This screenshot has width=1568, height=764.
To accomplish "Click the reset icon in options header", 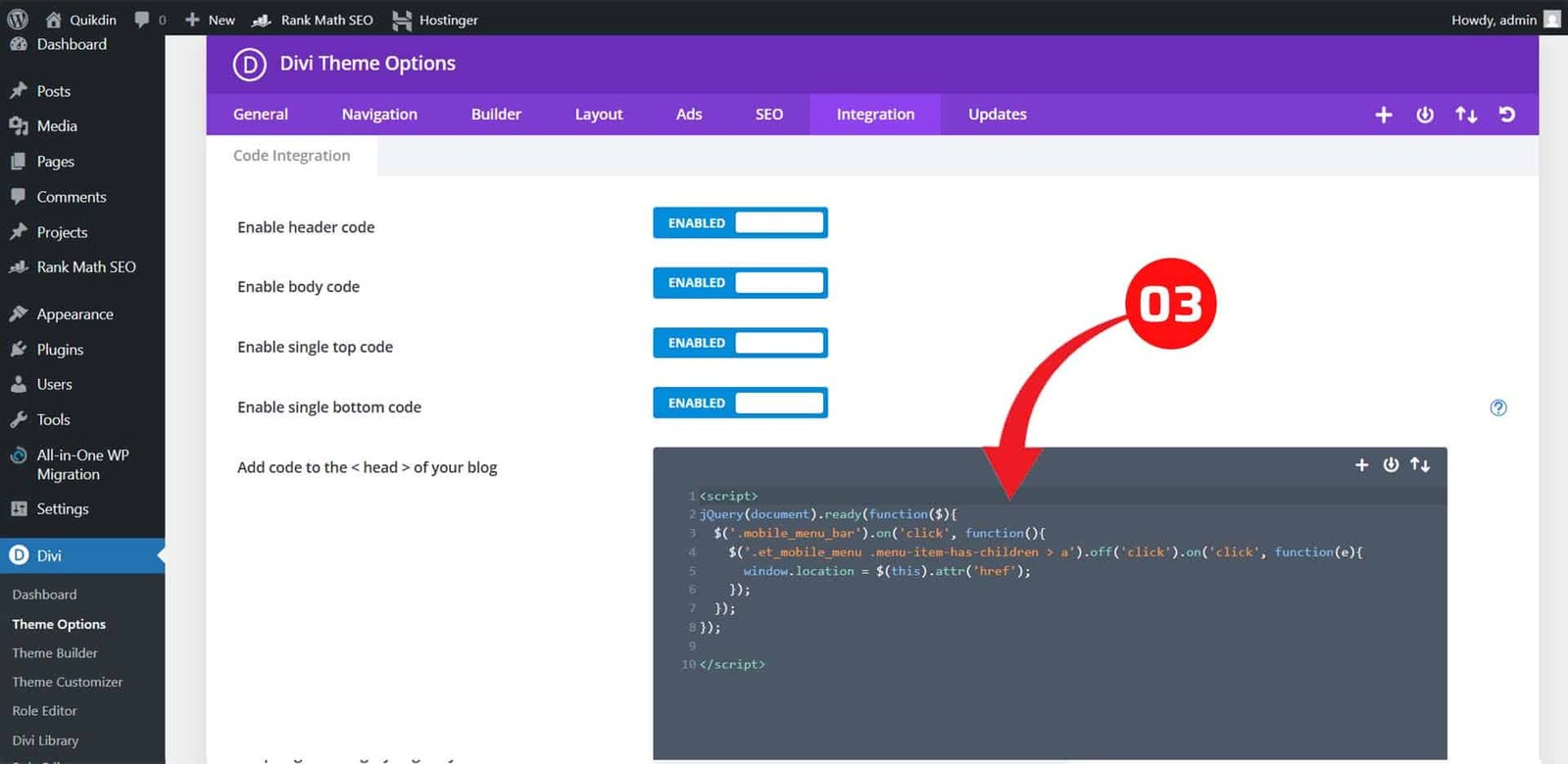I will [x=1507, y=115].
